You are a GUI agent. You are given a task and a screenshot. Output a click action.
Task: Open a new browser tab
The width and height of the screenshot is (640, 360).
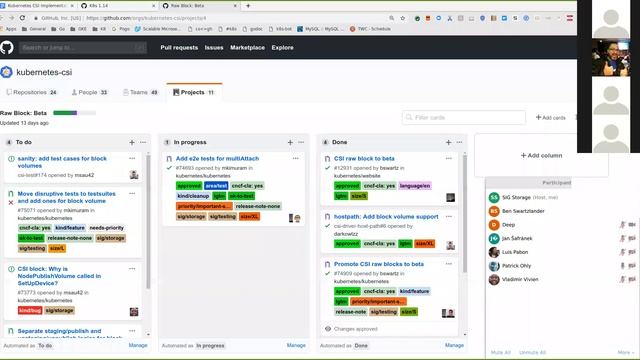coord(248,6)
